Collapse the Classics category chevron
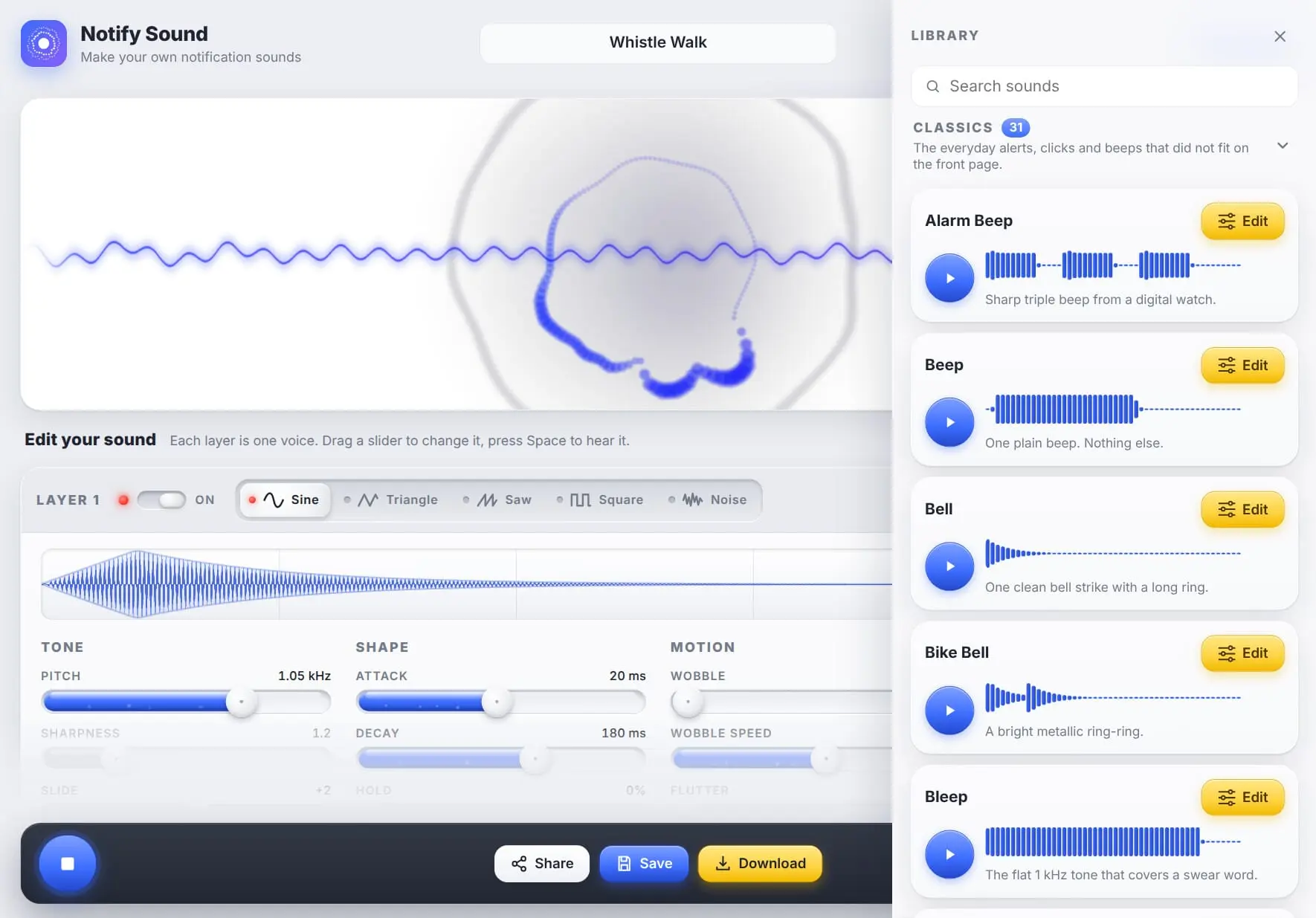The height and width of the screenshot is (918, 1316). pos(1283,146)
